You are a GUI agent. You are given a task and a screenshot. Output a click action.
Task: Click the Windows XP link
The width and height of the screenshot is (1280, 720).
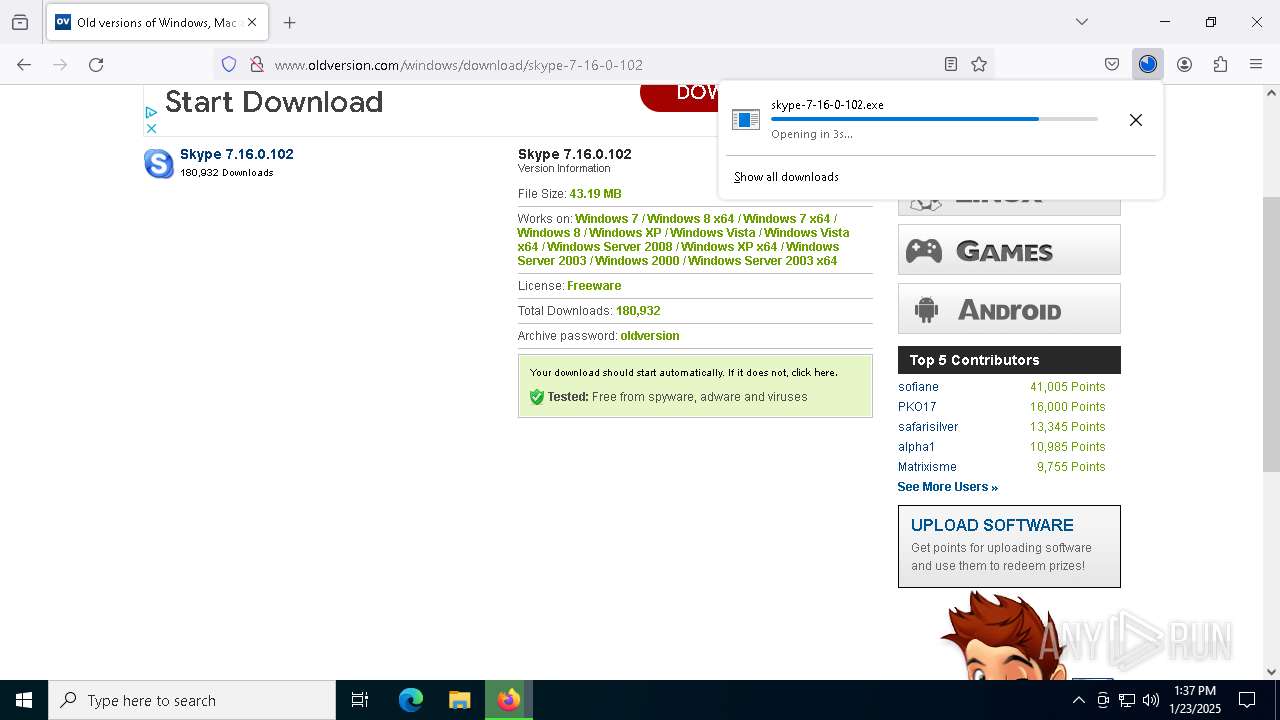pyautogui.click(x=625, y=233)
